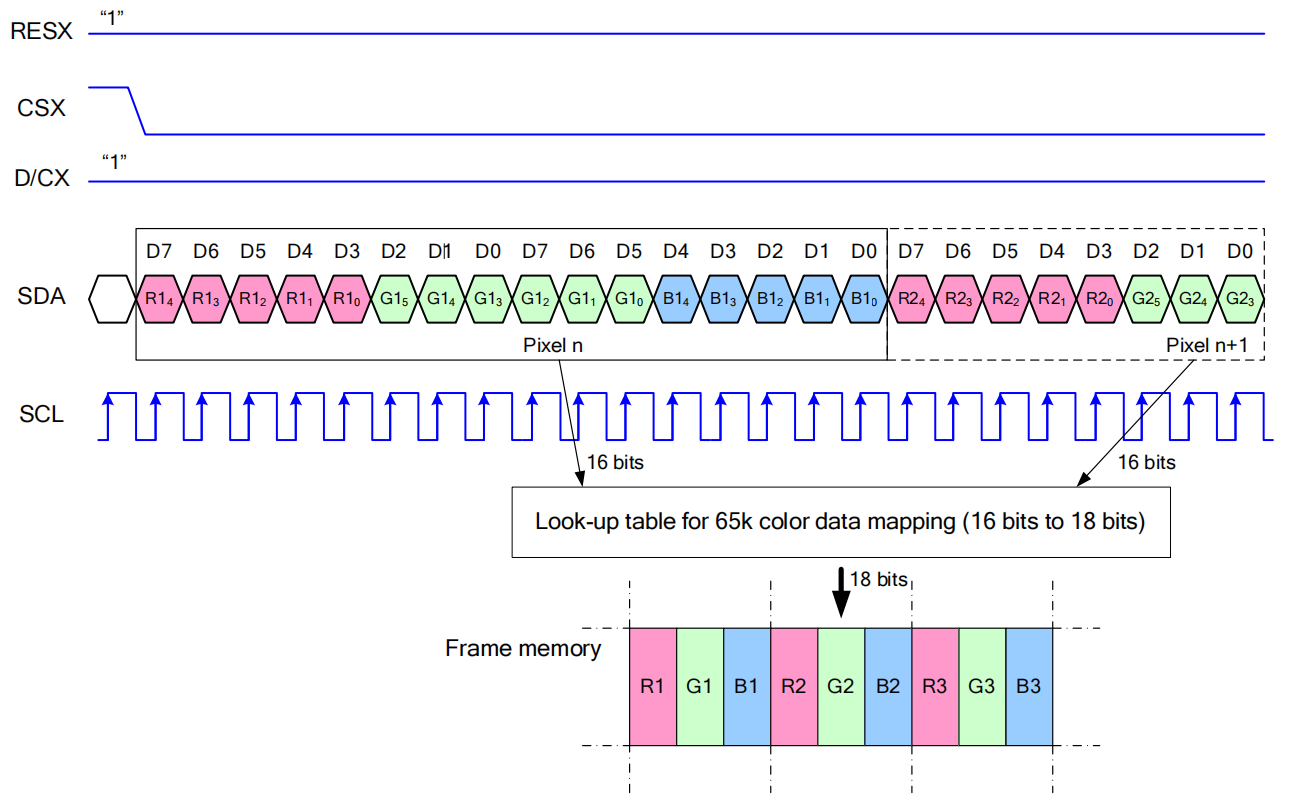Select the R1₃ bit cell on SDA

(x=206, y=298)
